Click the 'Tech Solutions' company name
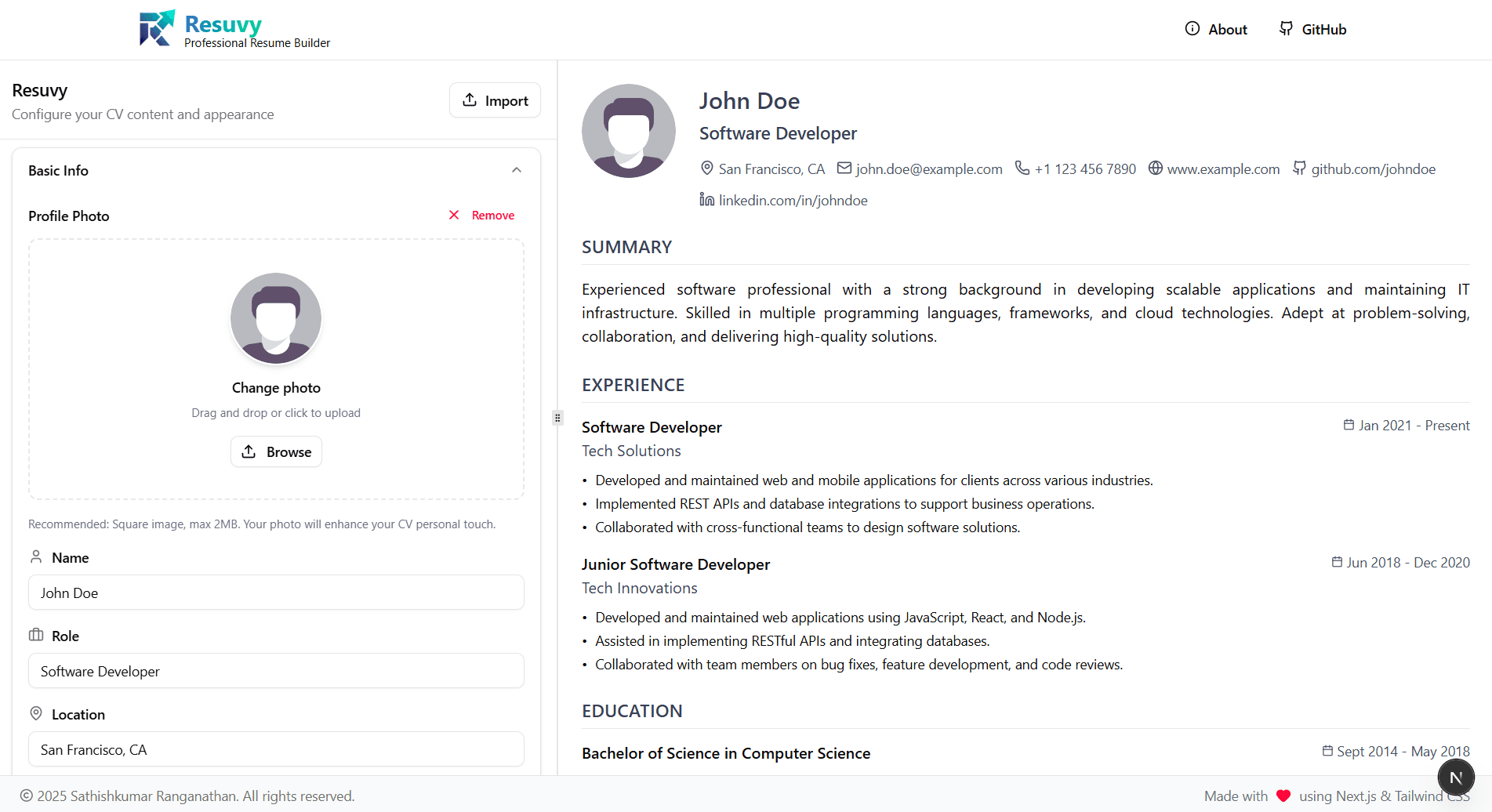The width and height of the screenshot is (1492, 812). 631,451
